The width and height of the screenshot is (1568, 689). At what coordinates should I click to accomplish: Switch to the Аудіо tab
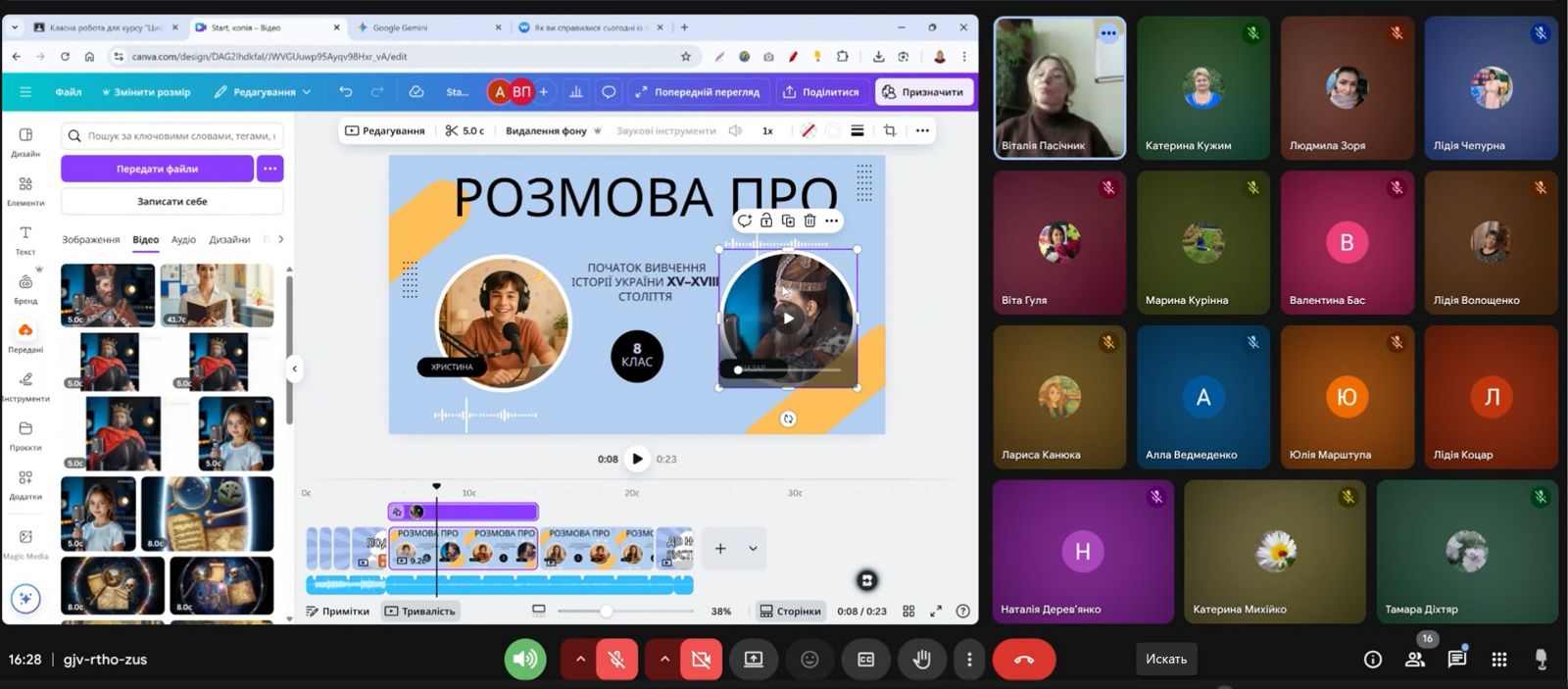point(183,239)
